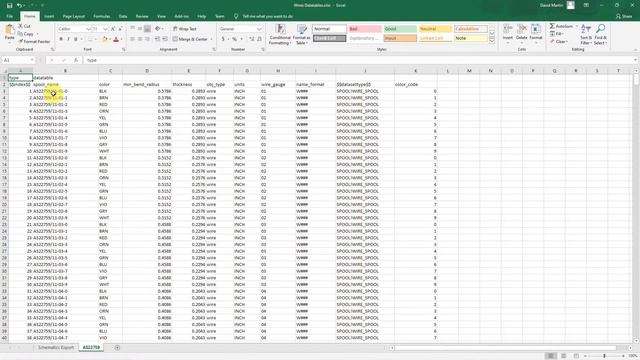Open the orientation text-angle tool
The height and width of the screenshot is (360, 640).
point(158,29)
